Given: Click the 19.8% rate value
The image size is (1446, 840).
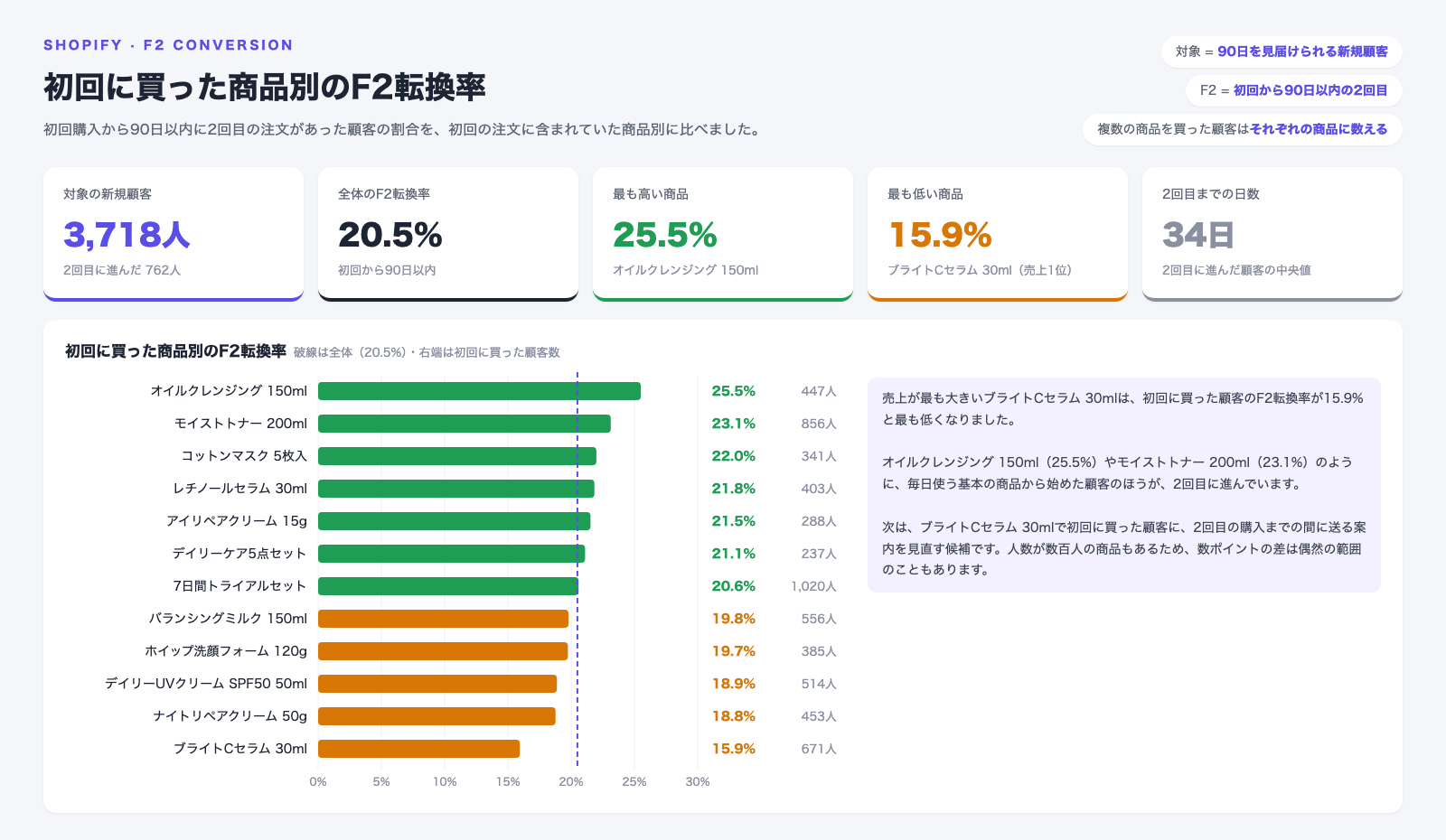Looking at the screenshot, I should pos(733,619).
